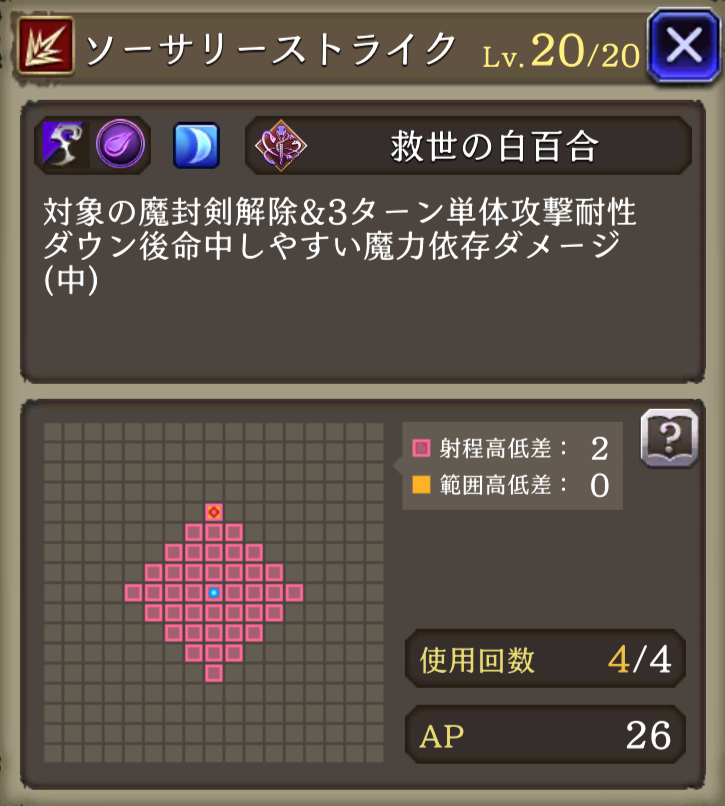This screenshot has height=806, width=725.
Task: Select the leftmost pink range tile
Action: click(x=134, y=593)
